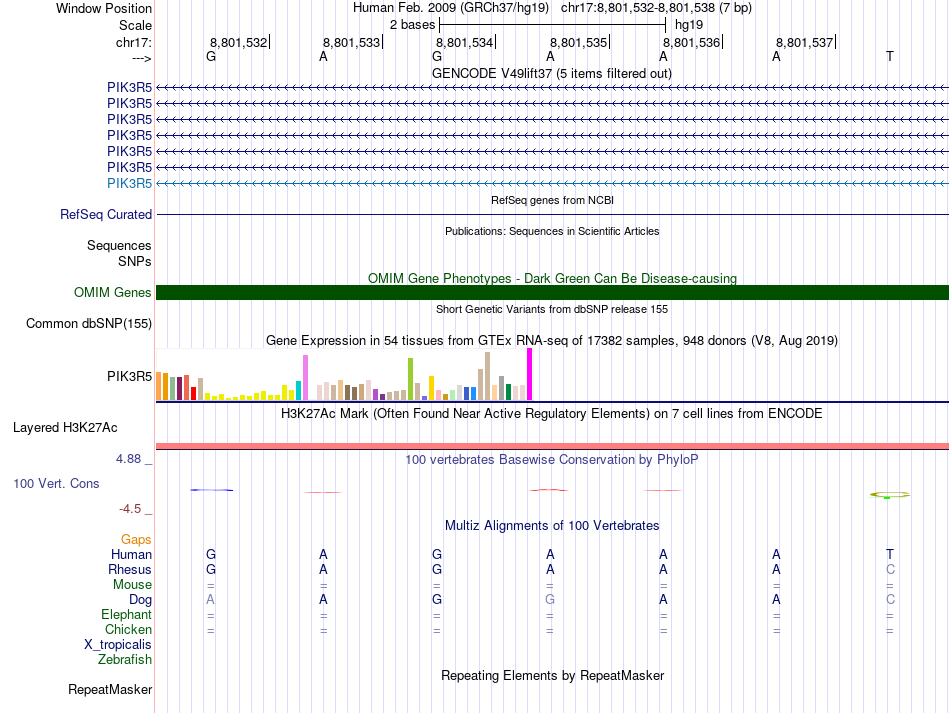
Task: Click the 100 Vert. Cons label
Action: point(56,483)
